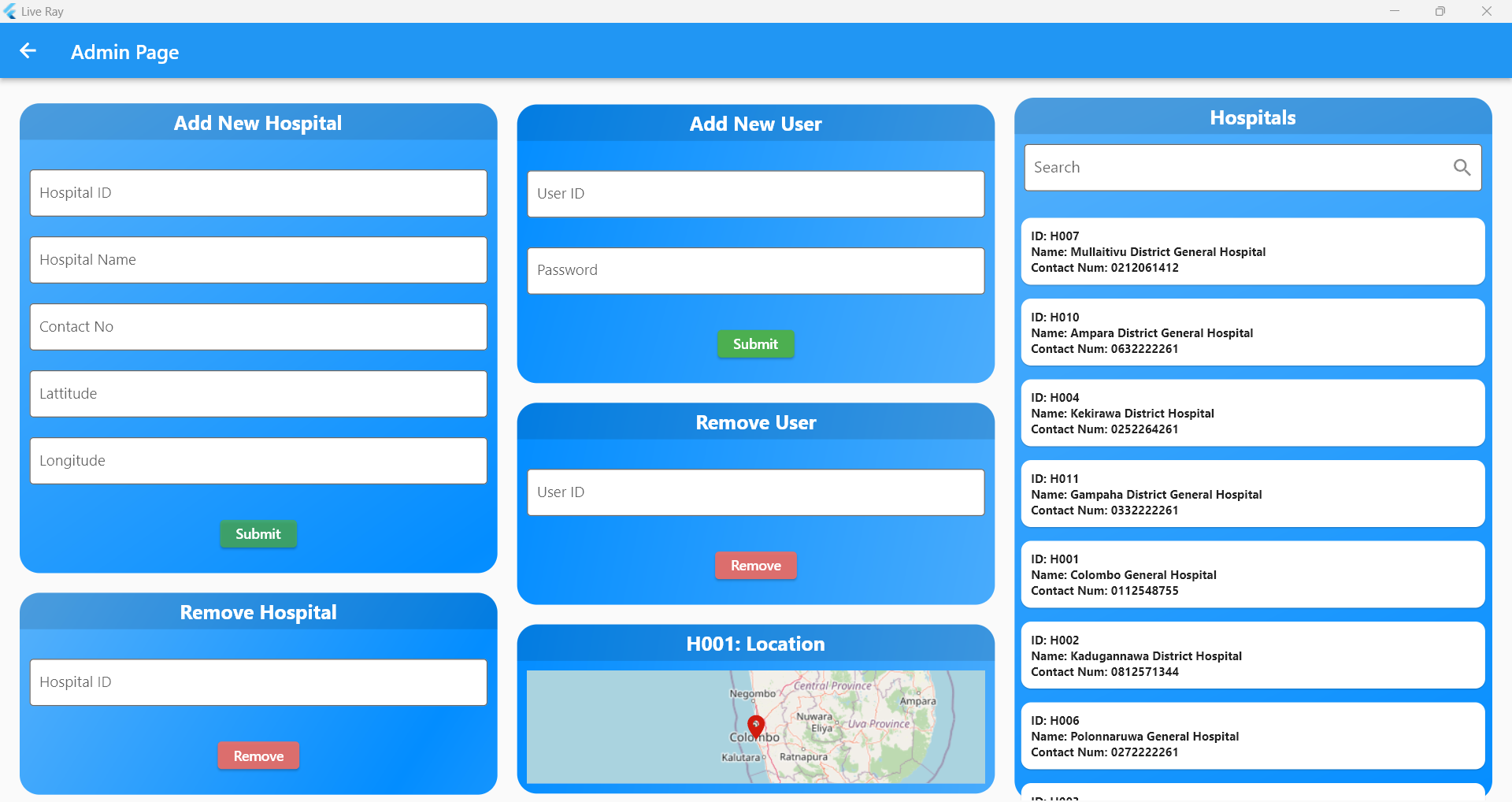
Task: Restore down the Live Ray window
Action: point(1440,11)
